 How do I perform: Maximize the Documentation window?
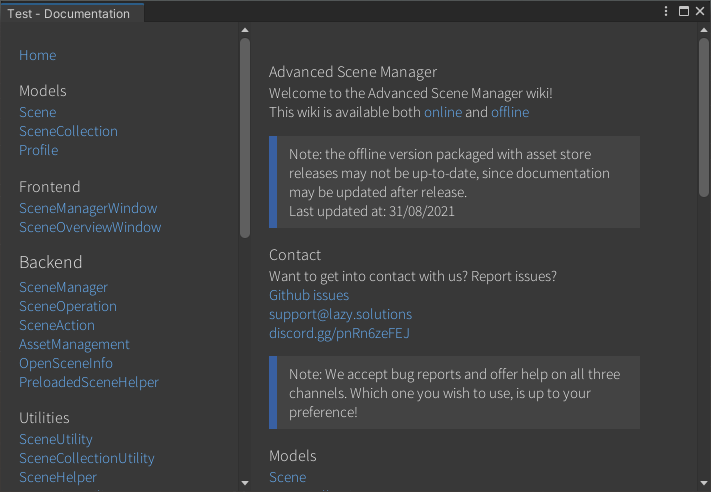pyautogui.click(x=684, y=11)
